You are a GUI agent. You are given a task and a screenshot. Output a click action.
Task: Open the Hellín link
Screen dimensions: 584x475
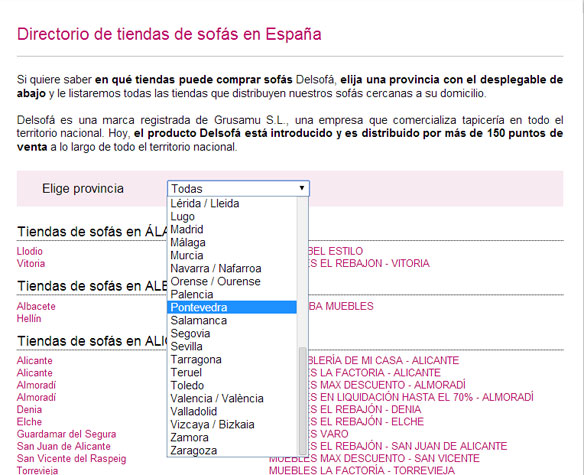click(x=29, y=319)
